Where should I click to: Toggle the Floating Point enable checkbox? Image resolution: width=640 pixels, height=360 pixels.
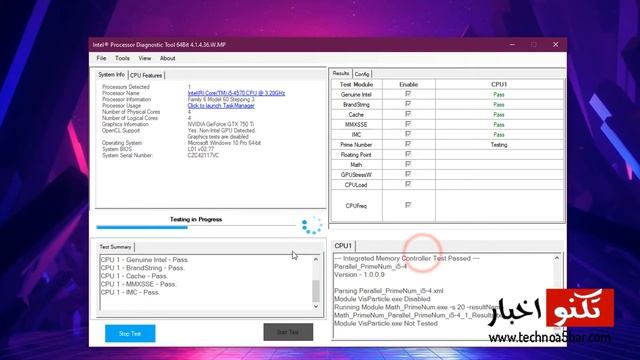coord(408,154)
